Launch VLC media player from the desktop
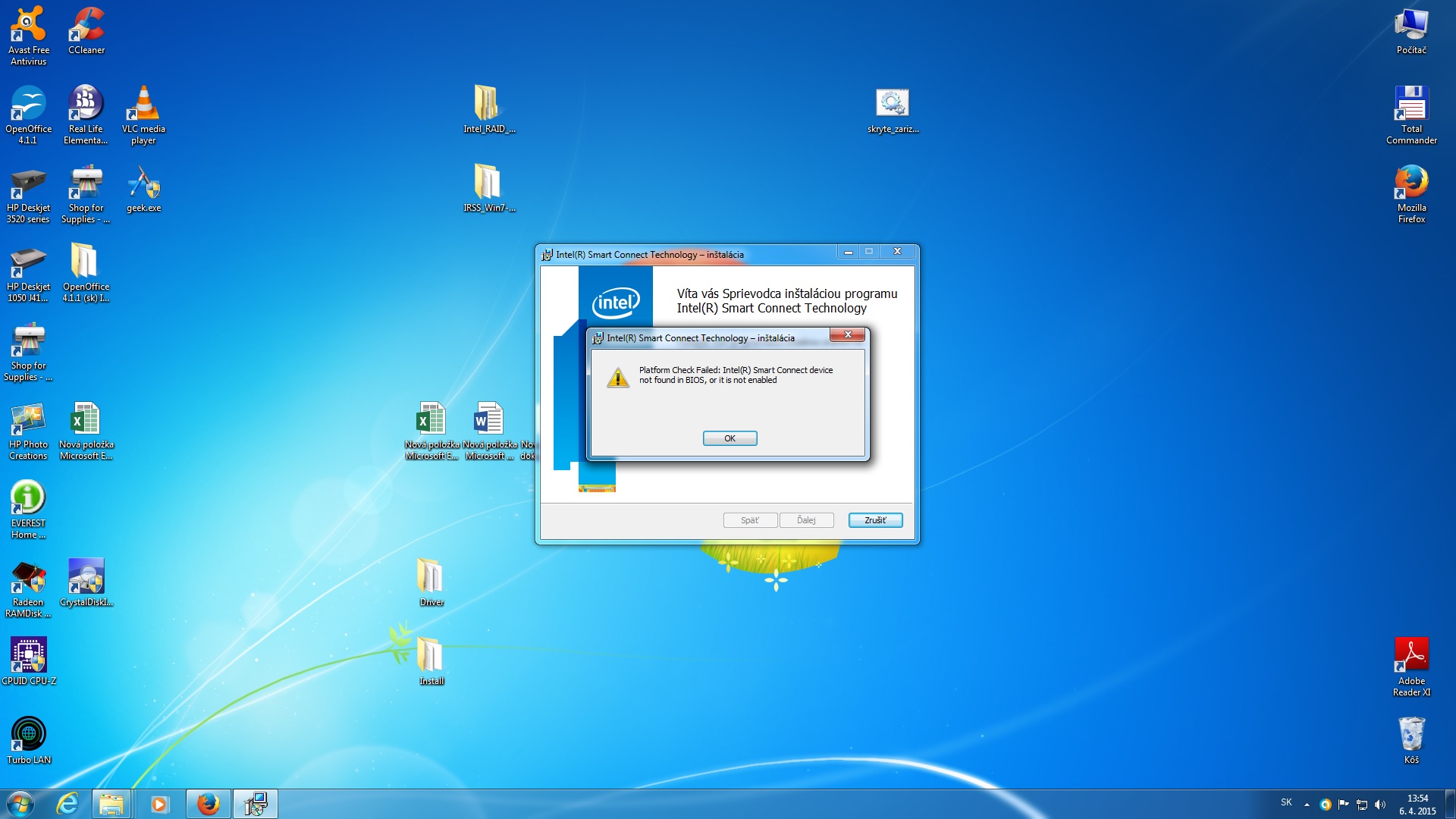 (x=143, y=105)
